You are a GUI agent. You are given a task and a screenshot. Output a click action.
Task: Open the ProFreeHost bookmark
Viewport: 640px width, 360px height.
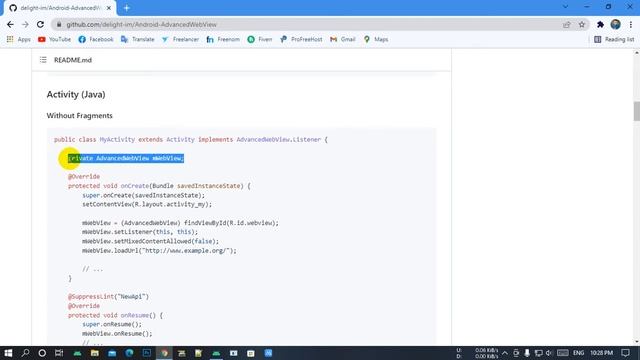(301, 39)
